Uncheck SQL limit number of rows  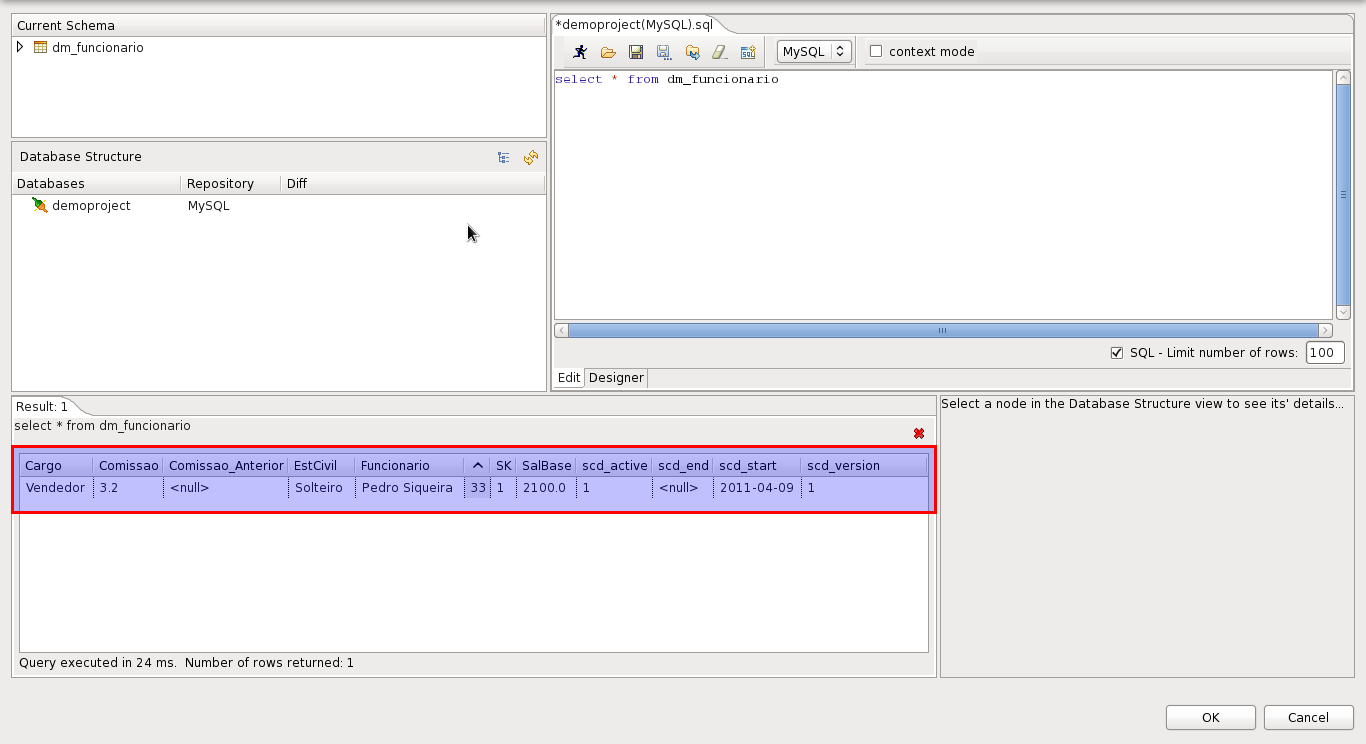click(x=1117, y=353)
